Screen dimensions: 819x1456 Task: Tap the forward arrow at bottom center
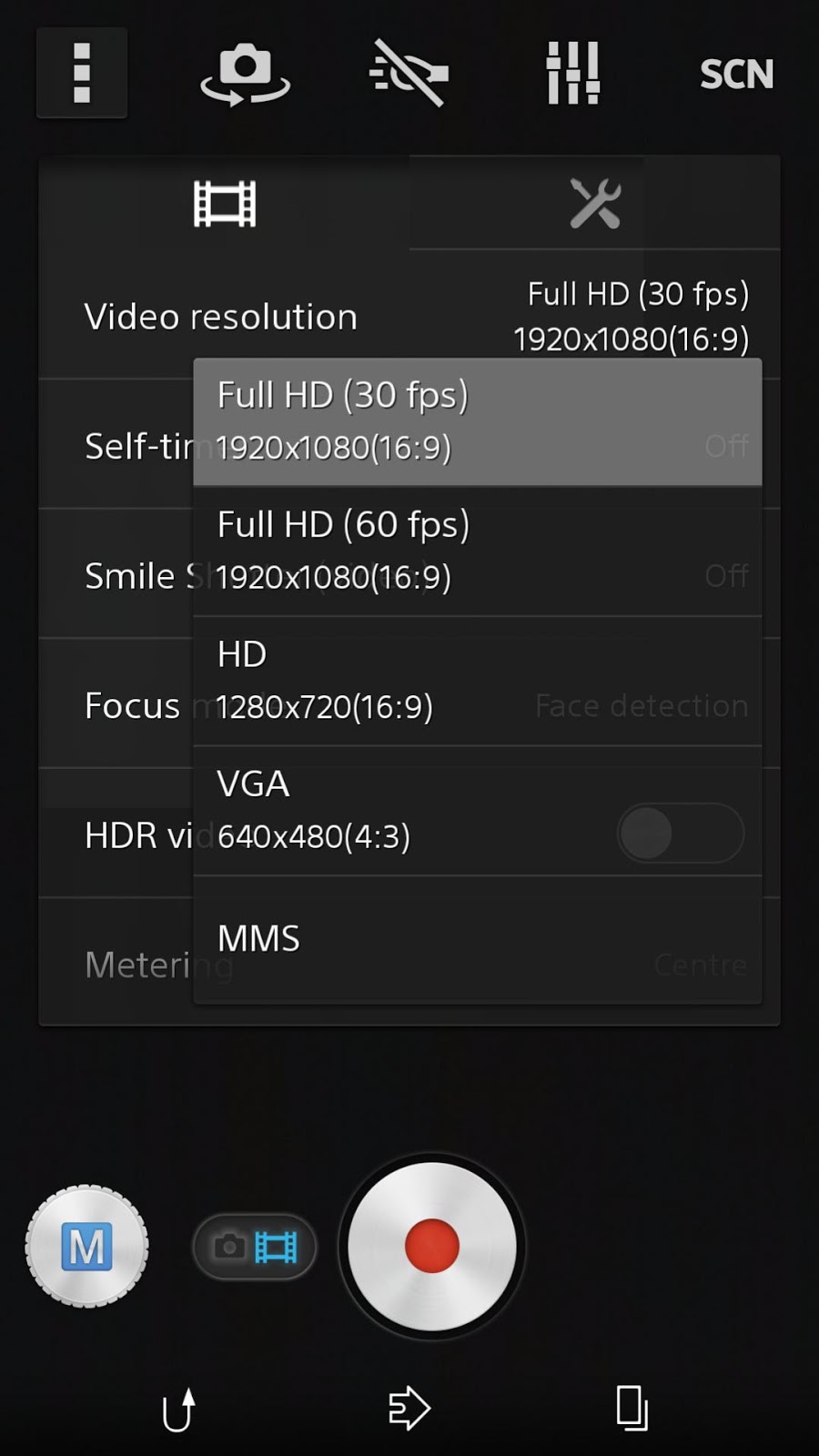(x=409, y=1406)
